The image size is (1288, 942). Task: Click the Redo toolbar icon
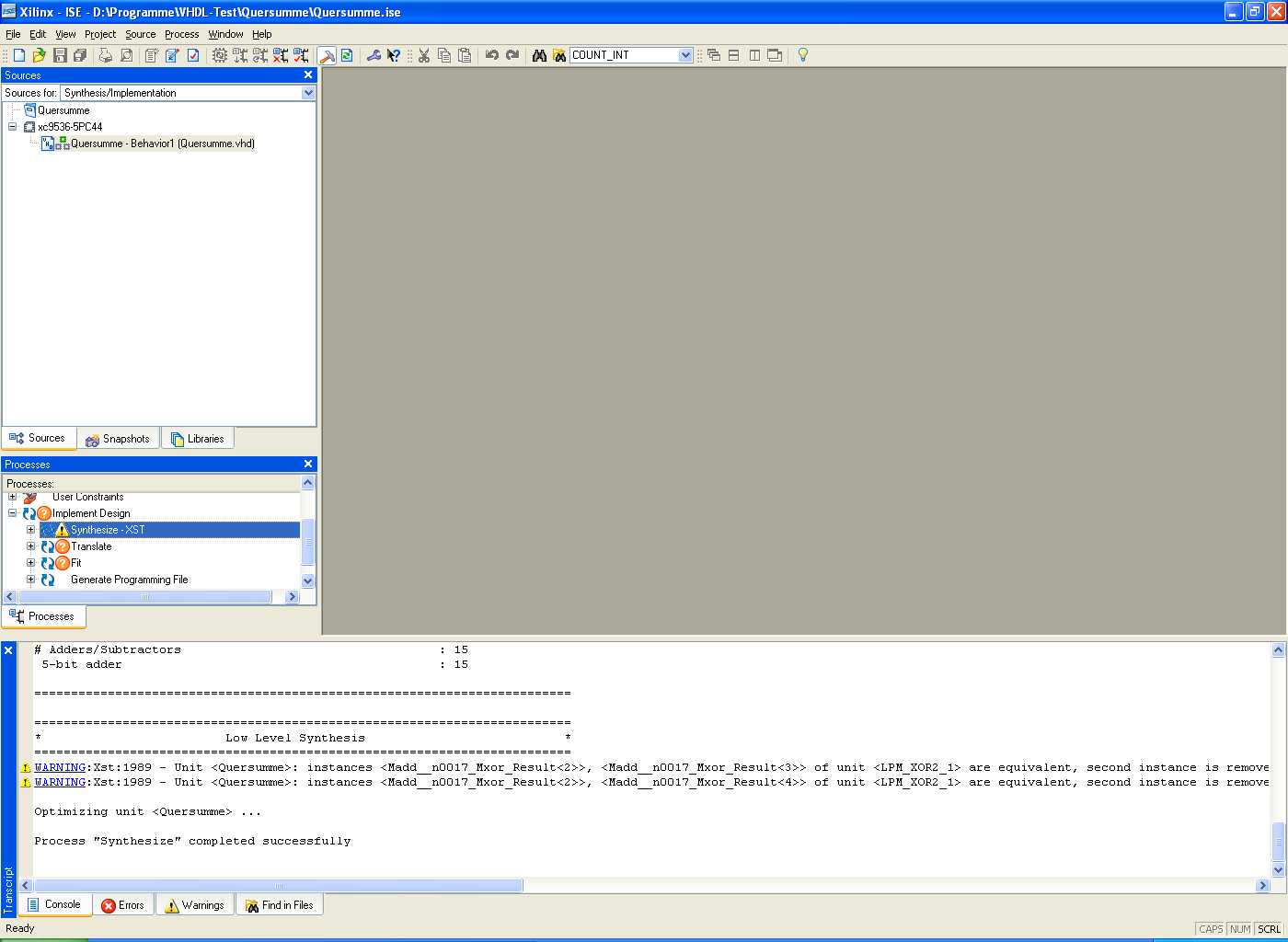[512, 55]
